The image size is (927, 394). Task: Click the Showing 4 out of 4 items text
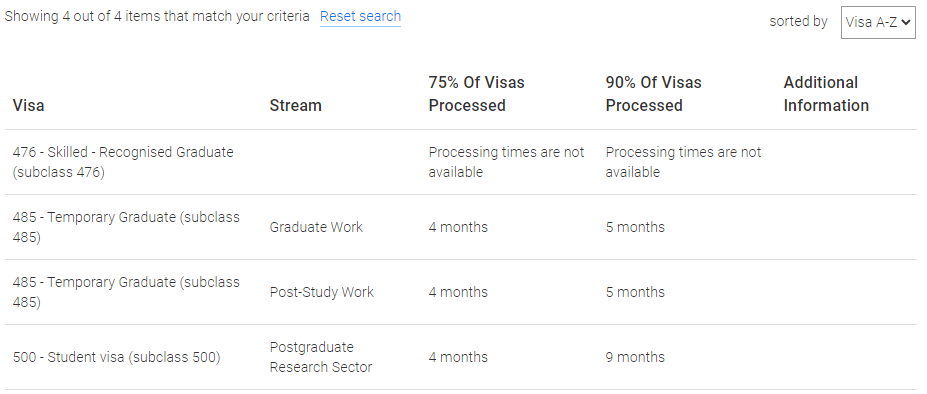click(x=157, y=17)
